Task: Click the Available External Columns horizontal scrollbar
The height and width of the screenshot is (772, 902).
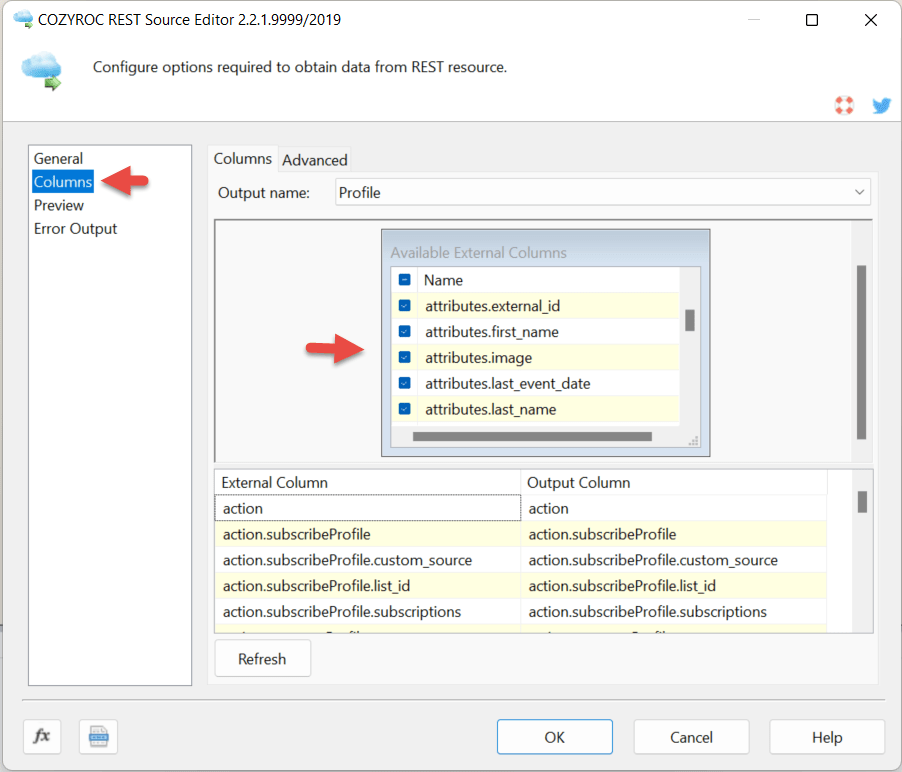Action: pos(532,437)
